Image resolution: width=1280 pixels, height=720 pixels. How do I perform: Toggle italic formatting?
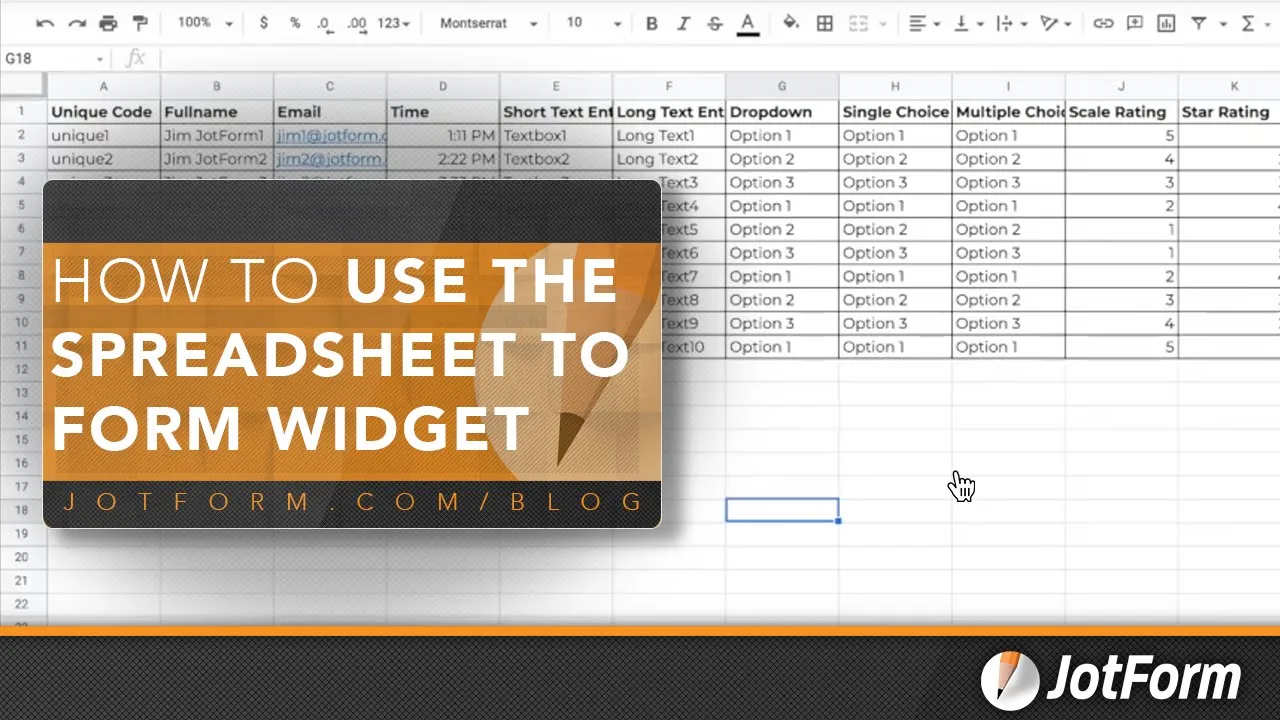[683, 23]
